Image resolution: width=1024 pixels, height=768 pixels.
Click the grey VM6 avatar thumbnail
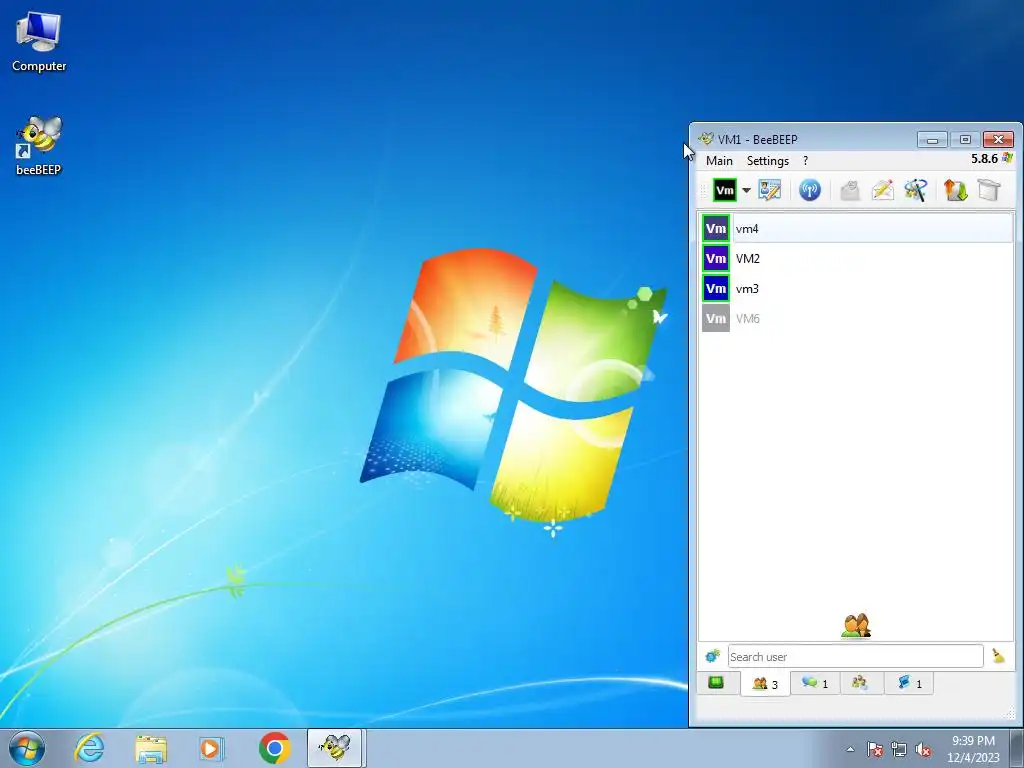coord(716,319)
